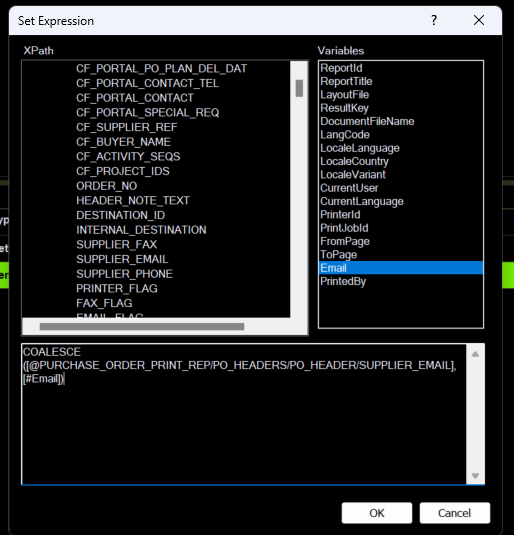Click the expression box scroll up arrow
Viewport: 514px width, 535px height.
[x=475, y=354]
